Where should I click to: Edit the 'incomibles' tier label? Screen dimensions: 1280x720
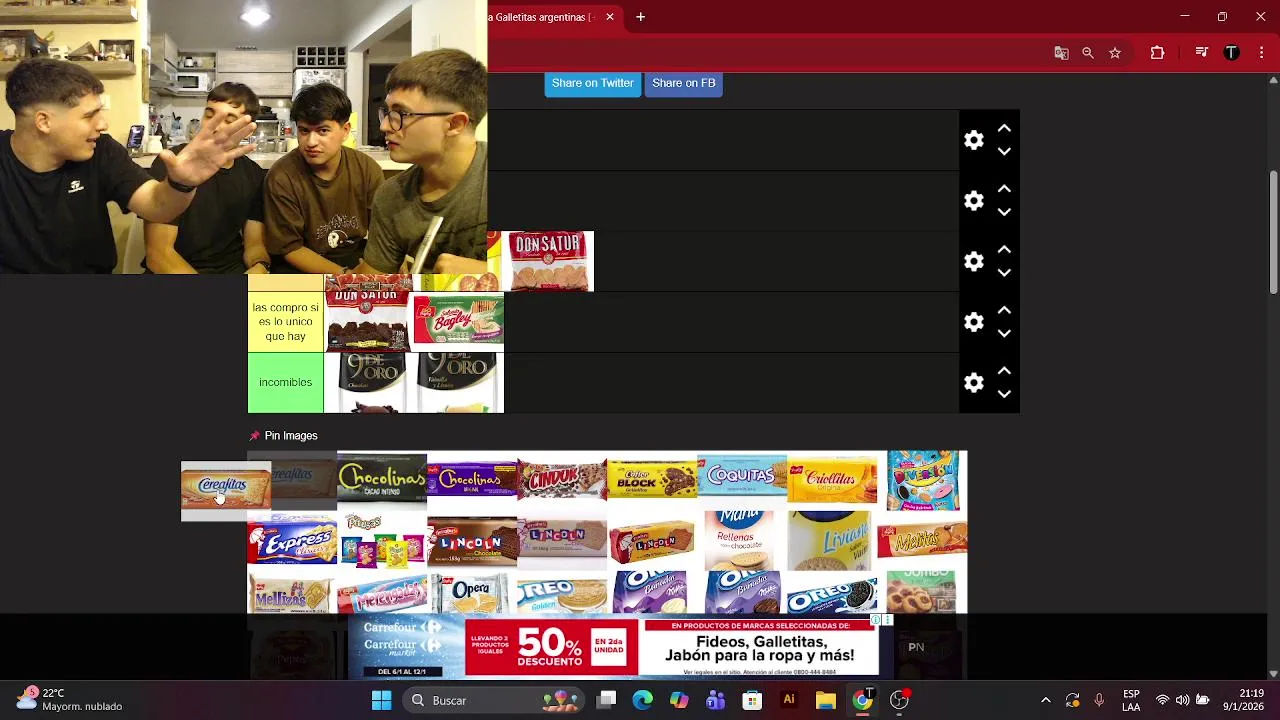coord(286,383)
